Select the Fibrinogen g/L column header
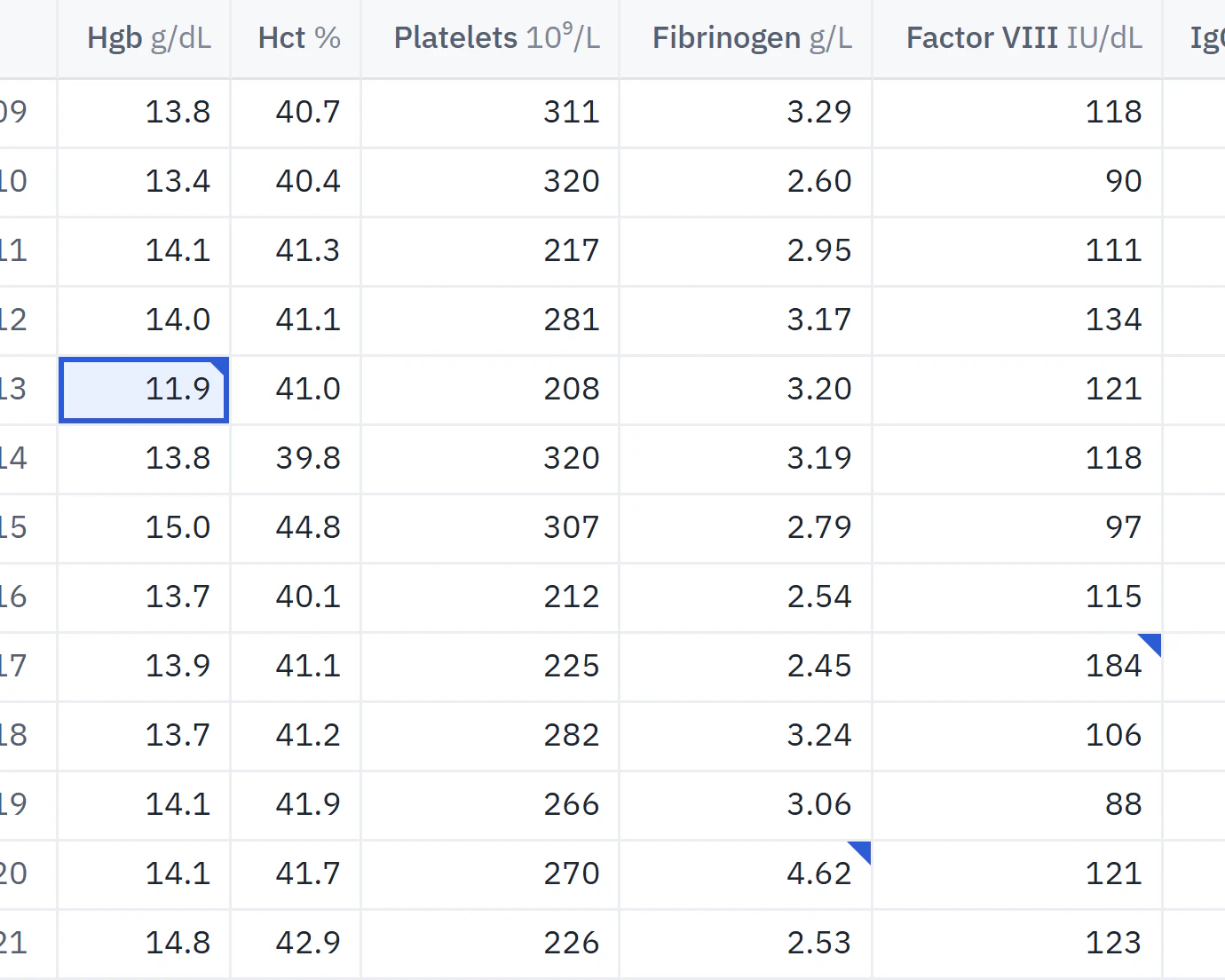This screenshot has width=1225, height=980. [x=746, y=38]
